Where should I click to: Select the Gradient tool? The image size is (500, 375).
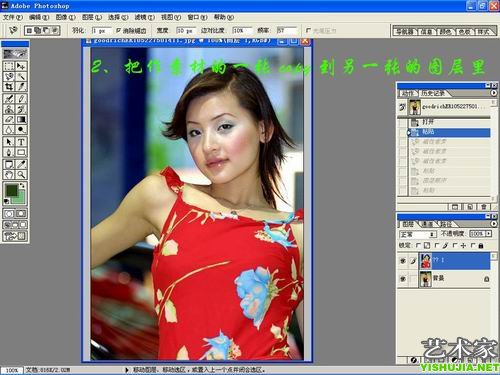pyautogui.click(x=21, y=119)
